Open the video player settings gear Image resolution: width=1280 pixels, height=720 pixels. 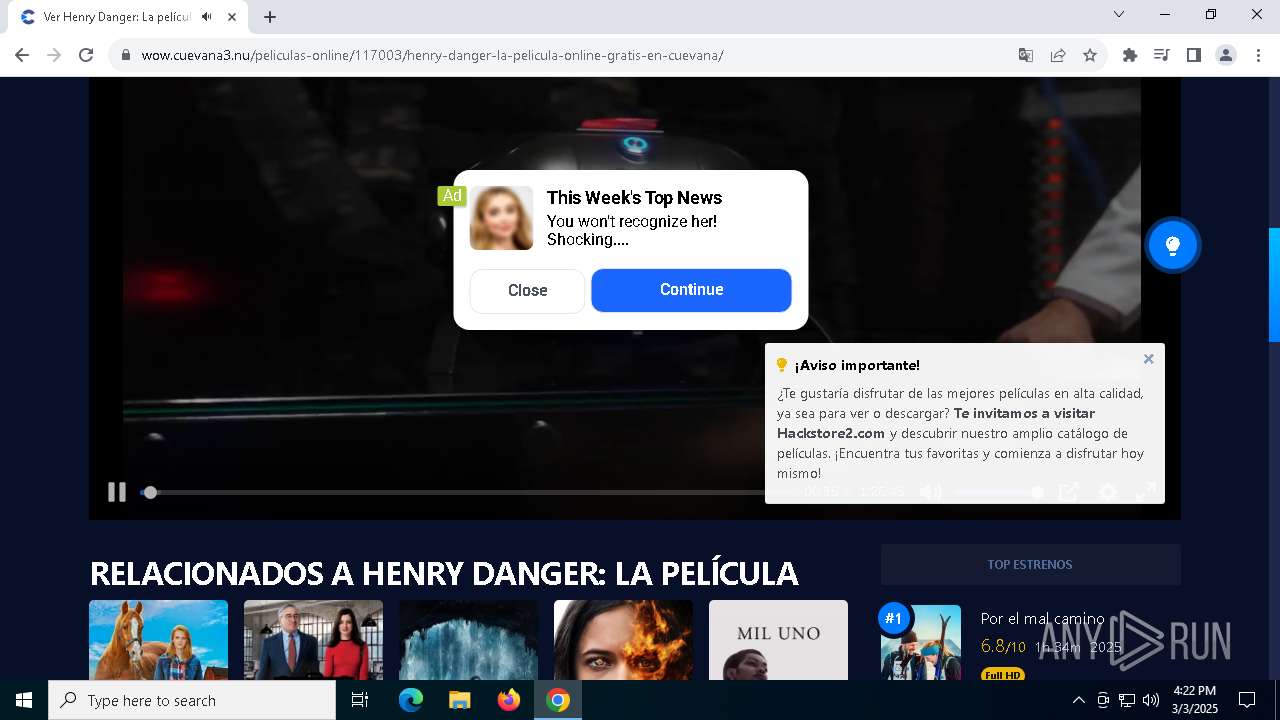click(1108, 492)
